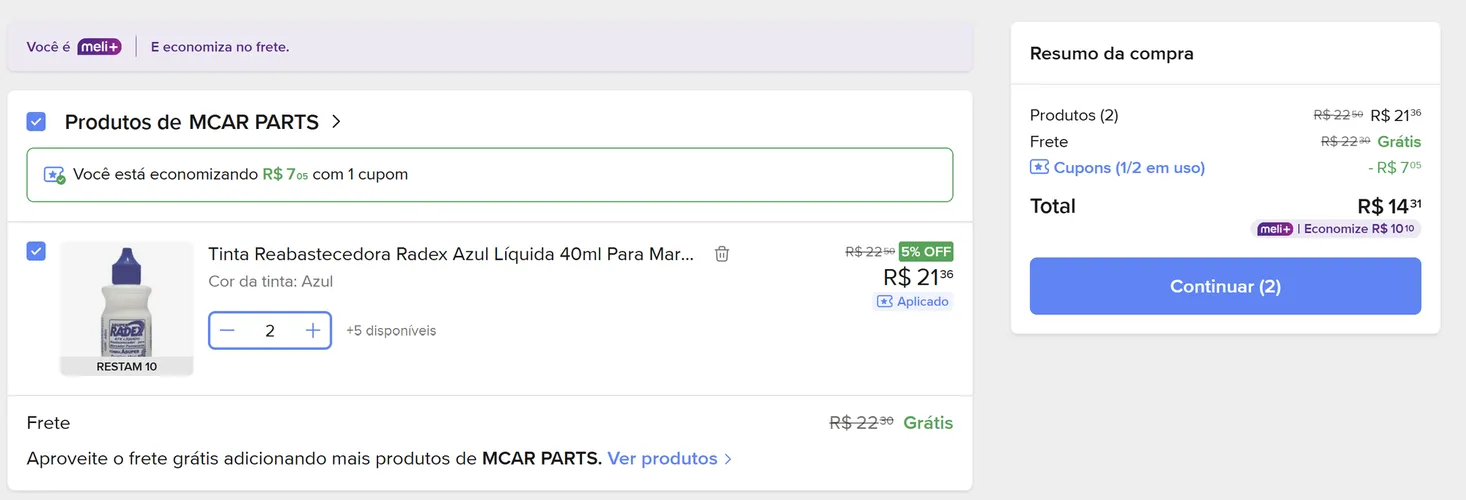
Task: Decrease quantity with the minus button
Action: pyautogui.click(x=228, y=331)
